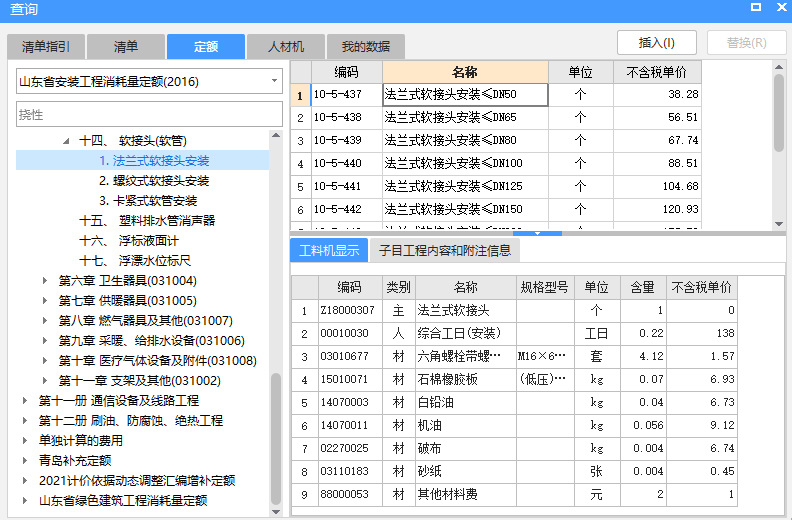This screenshot has width=792, height=520.
Task: Click quota table scrollbar up arrow
Action: click(779, 67)
